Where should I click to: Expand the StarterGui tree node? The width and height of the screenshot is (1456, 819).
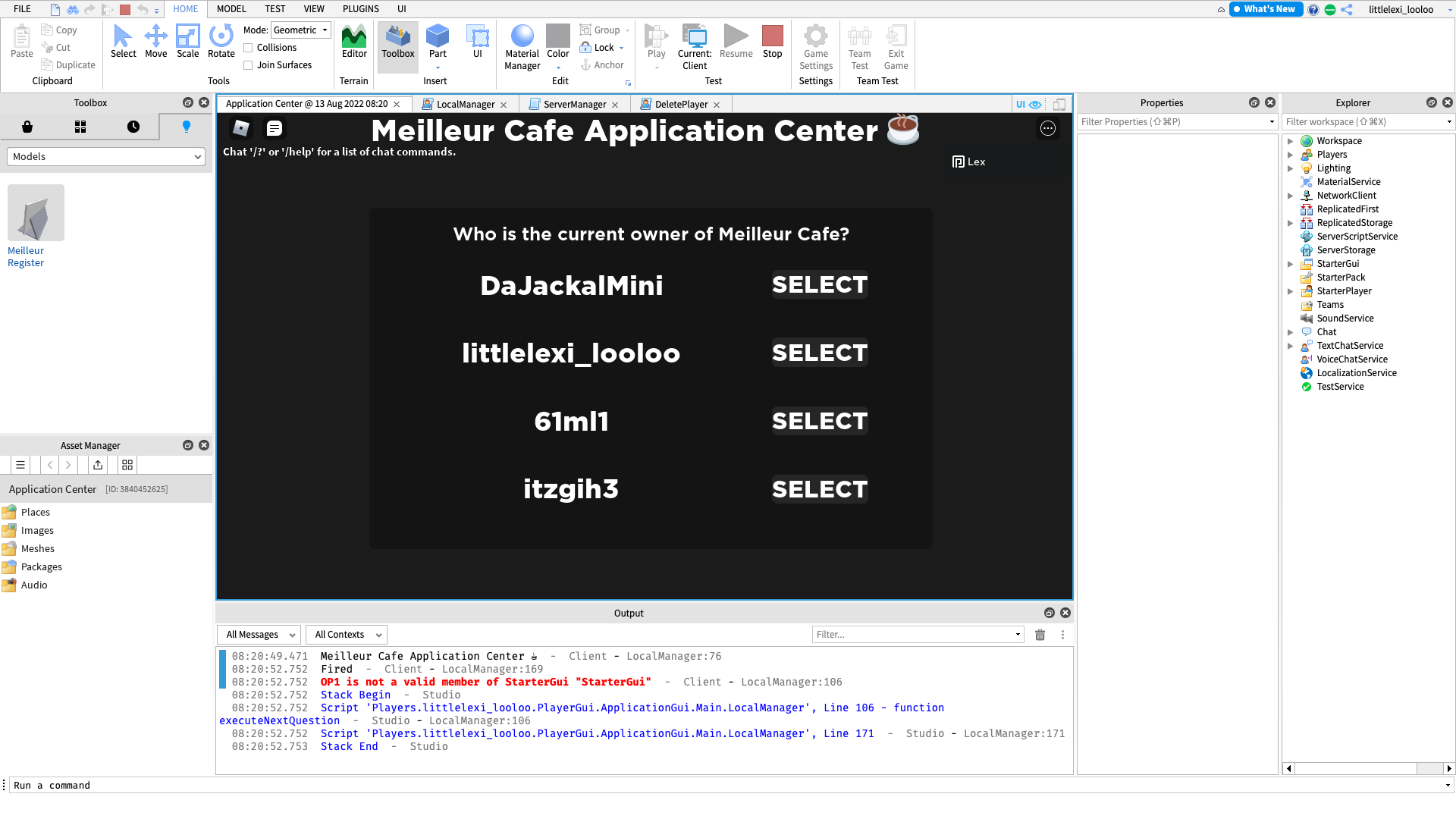(x=1290, y=264)
